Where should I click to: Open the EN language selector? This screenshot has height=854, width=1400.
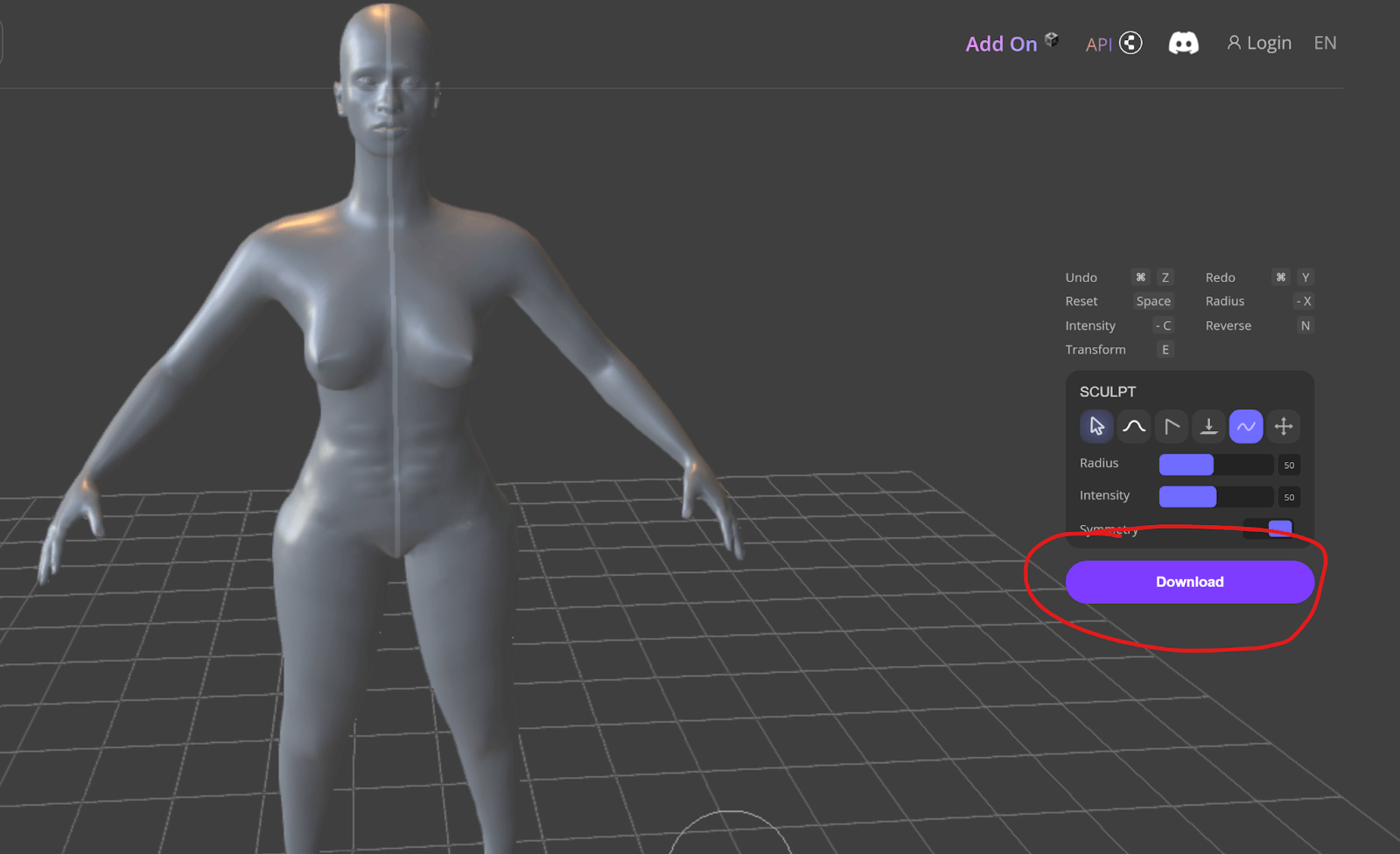pos(1325,43)
